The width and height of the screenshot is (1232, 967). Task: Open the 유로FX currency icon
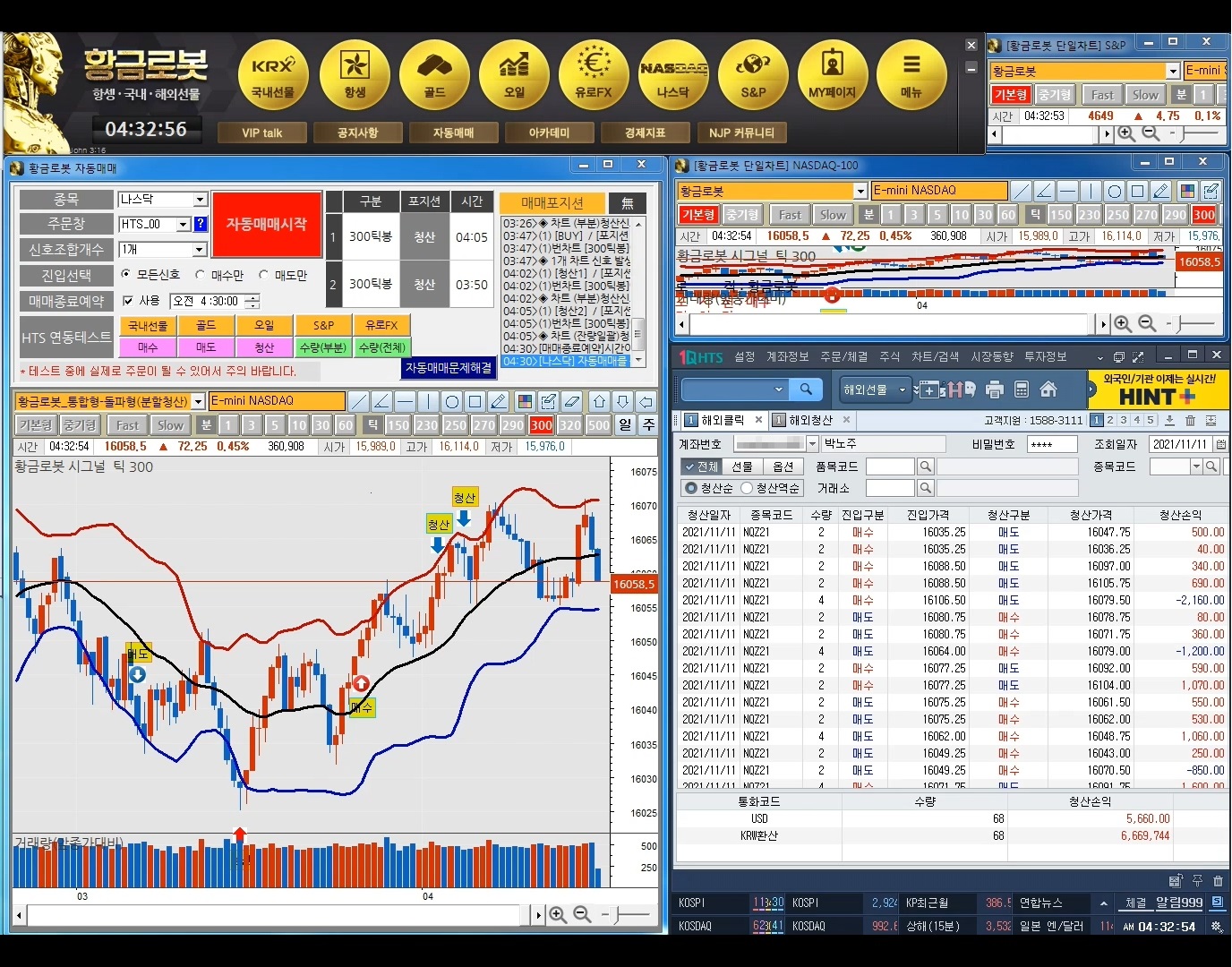click(x=594, y=75)
